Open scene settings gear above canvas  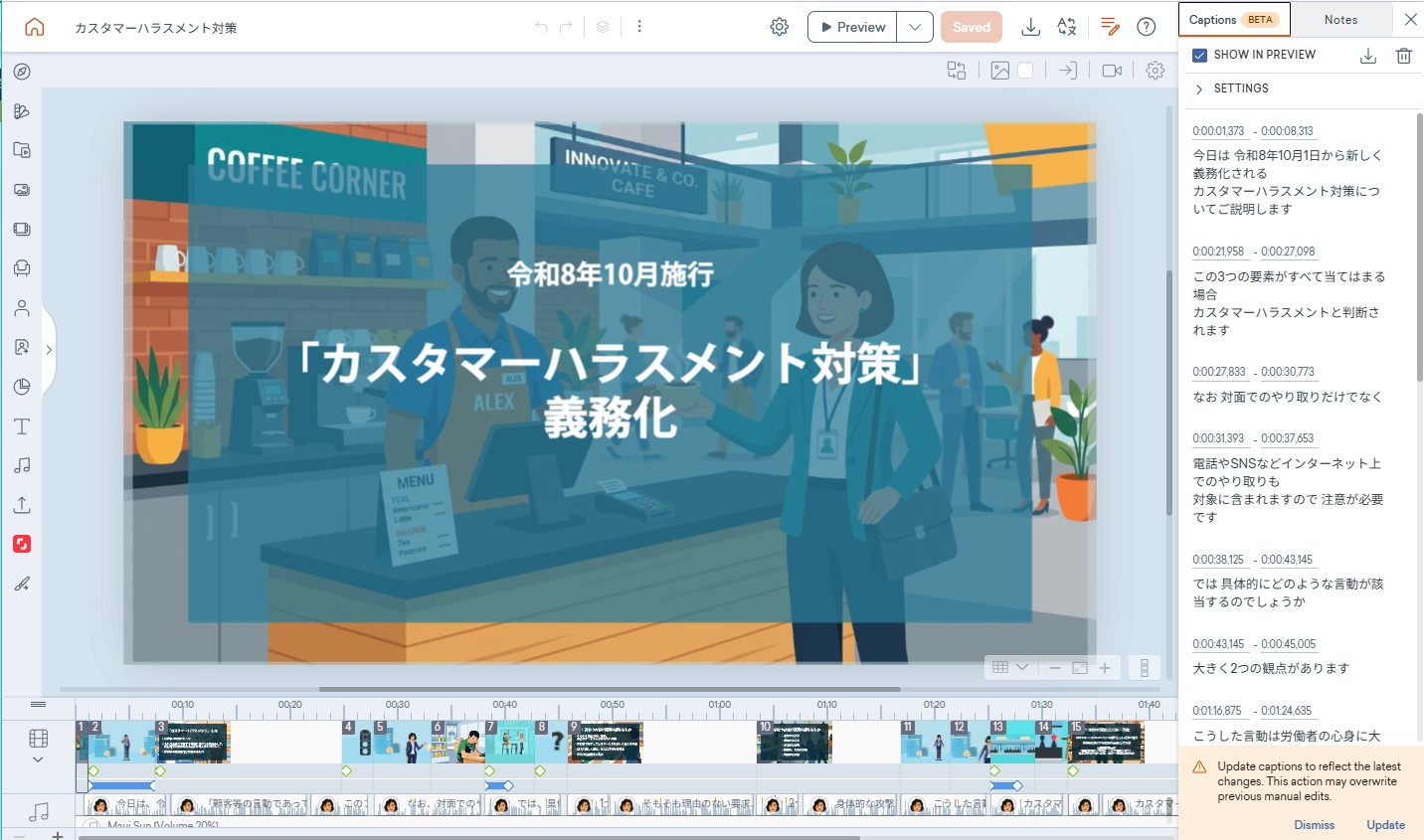click(1155, 71)
